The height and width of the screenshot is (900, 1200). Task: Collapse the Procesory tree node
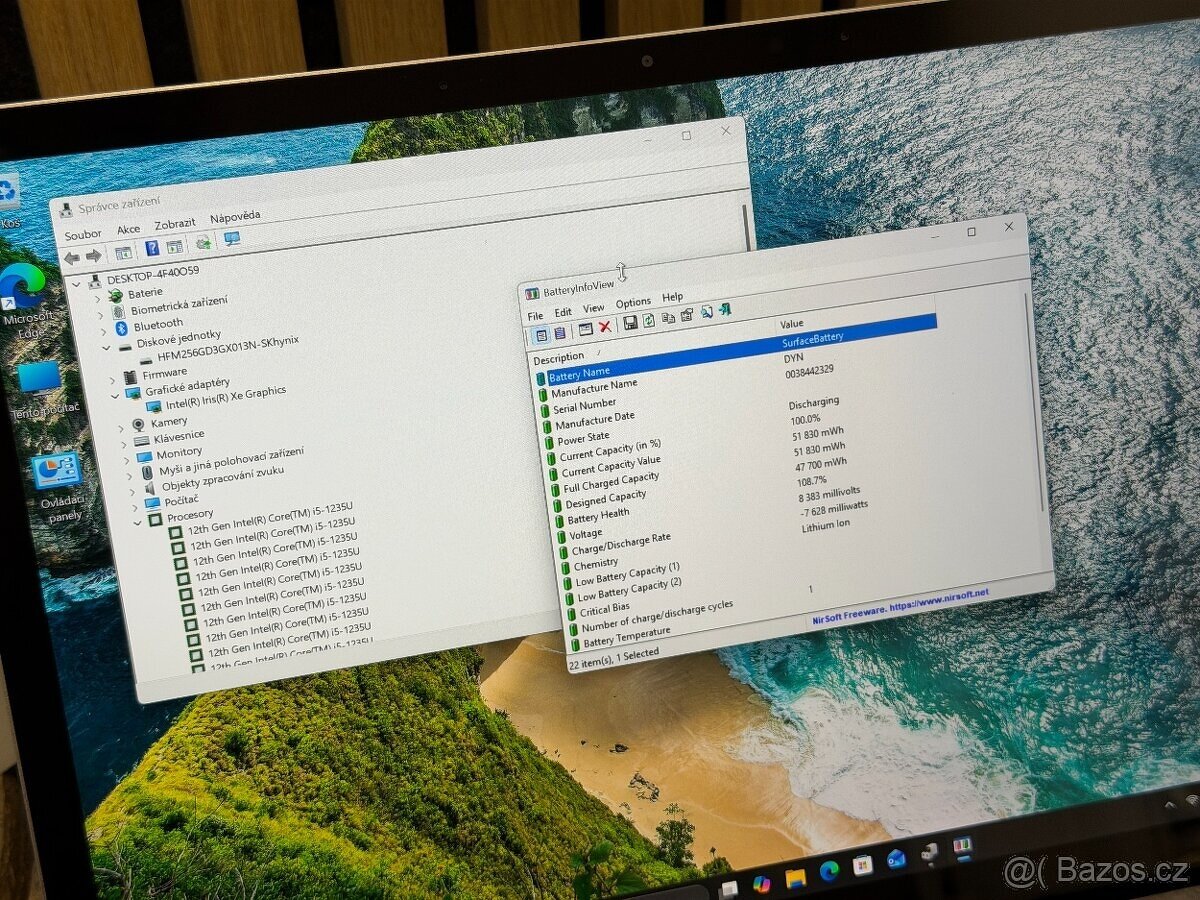point(137,522)
